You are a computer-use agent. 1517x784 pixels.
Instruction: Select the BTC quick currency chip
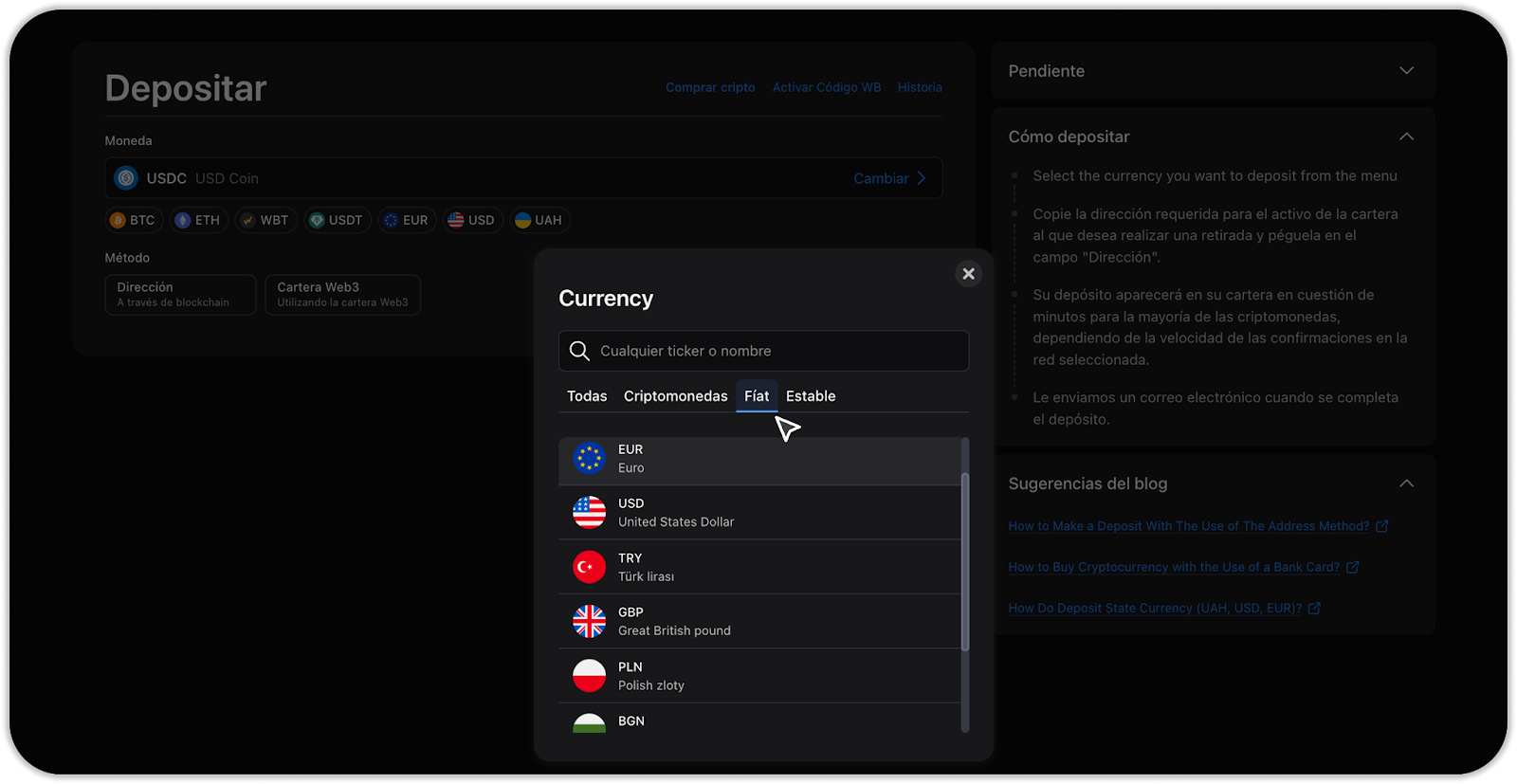pyautogui.click(x=133, y=220)
